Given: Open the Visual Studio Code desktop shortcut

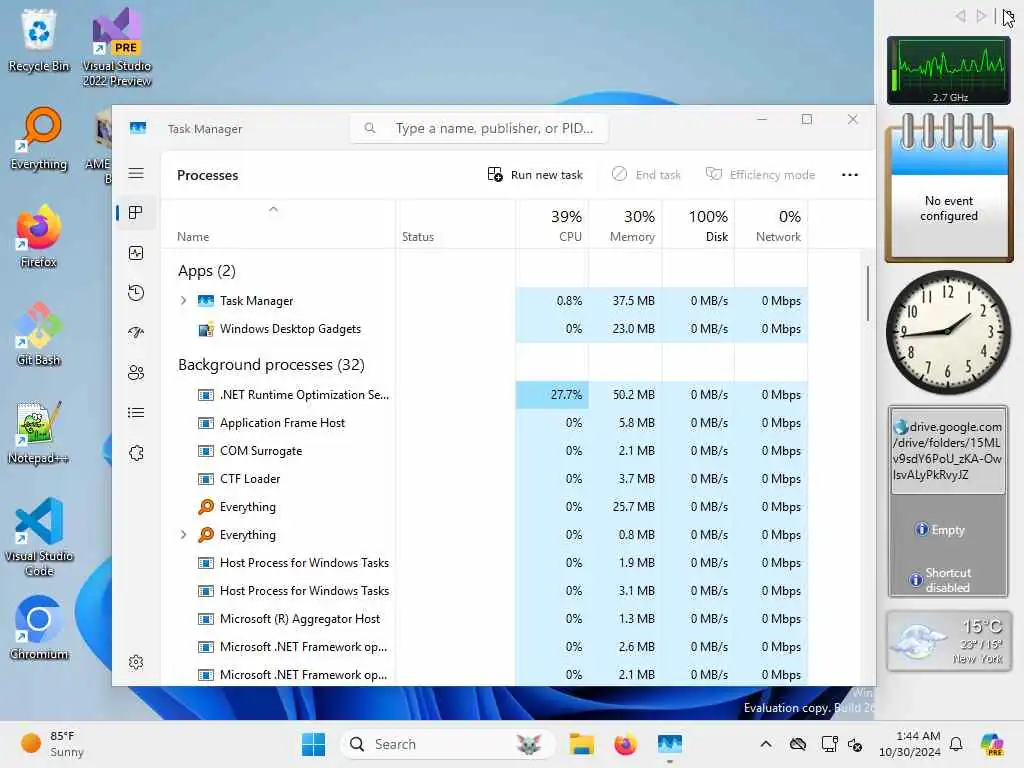Looking at the screenshot, I should click(x=39, y=537).
